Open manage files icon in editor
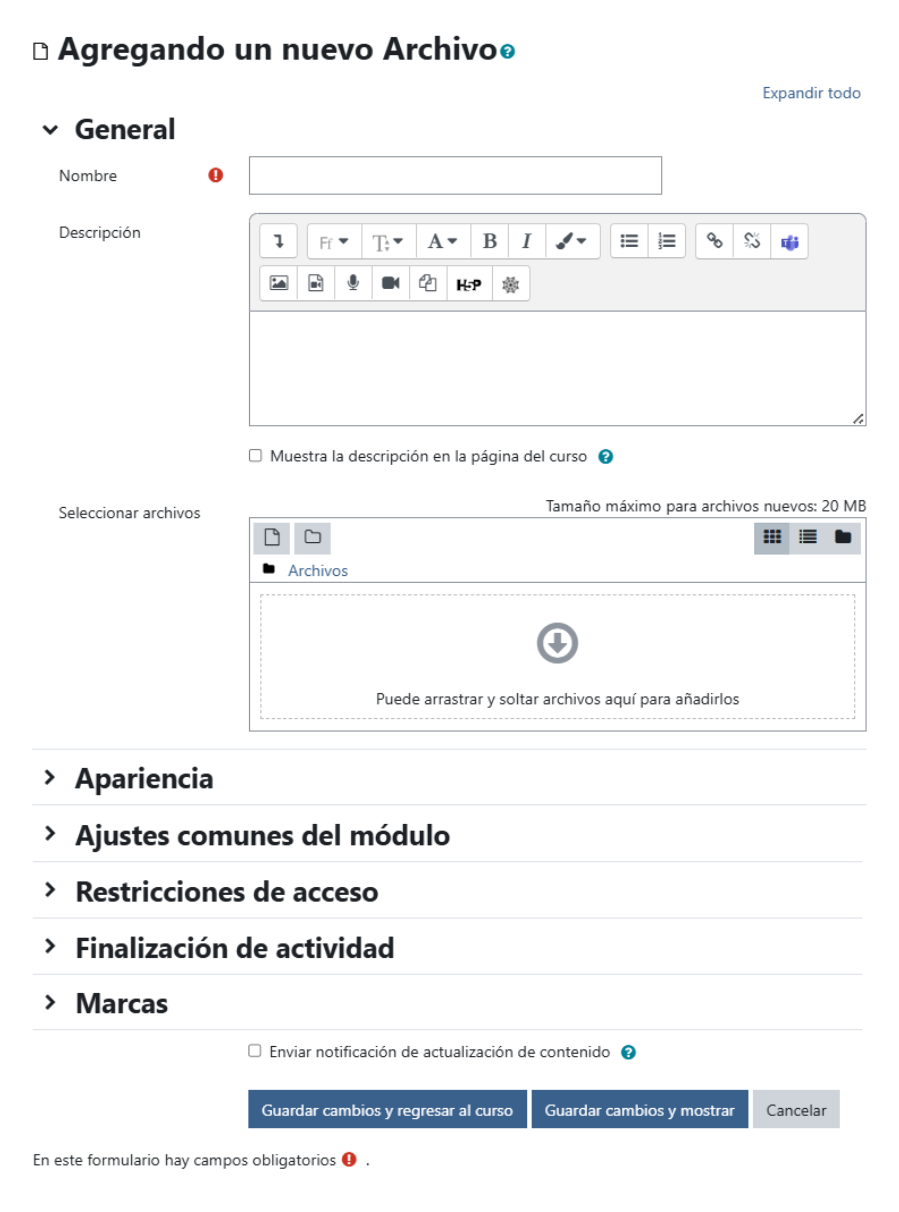This screenshot has width=899, height=1212. point(428,283)
